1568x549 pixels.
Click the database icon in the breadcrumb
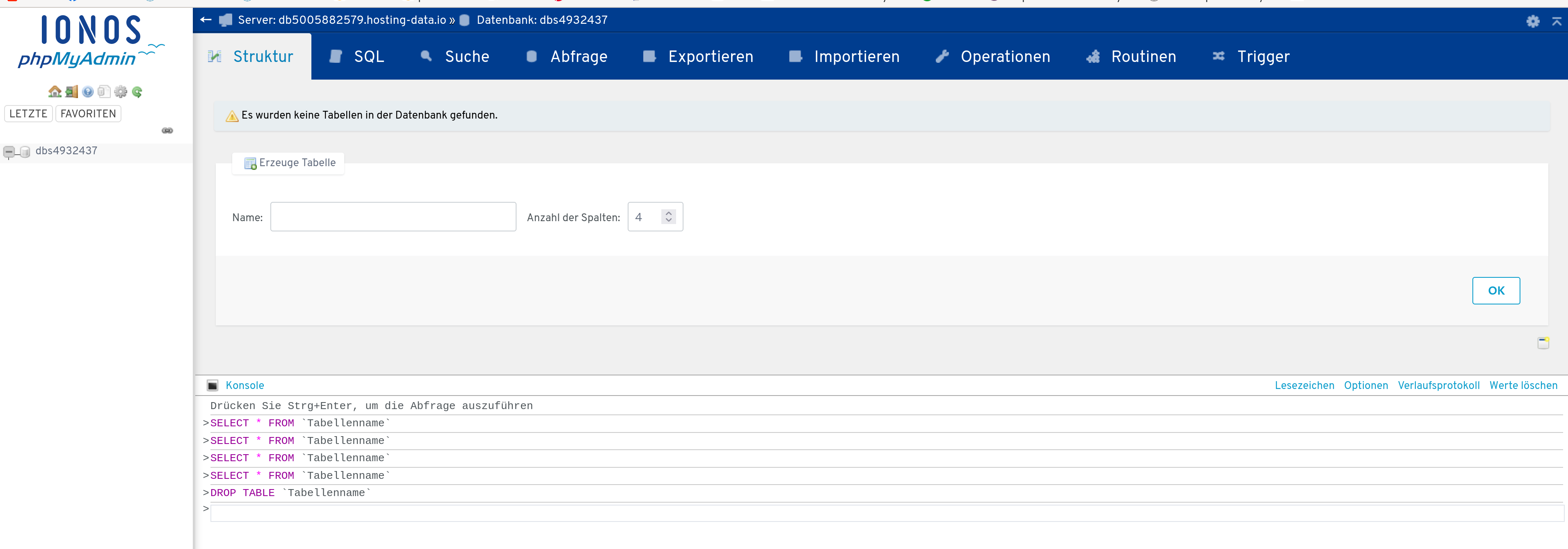click(464, 20)
